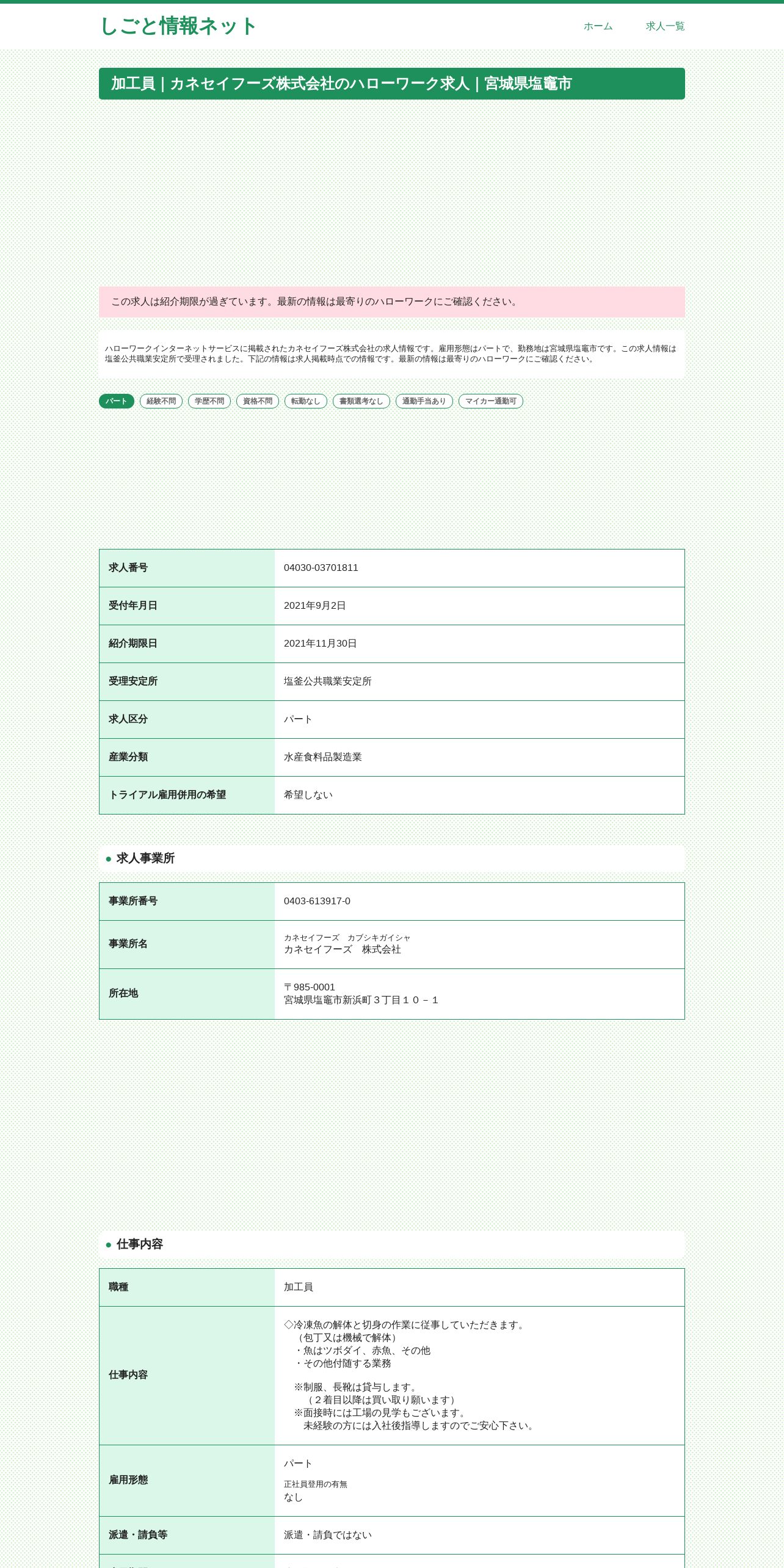Click the 求人区分 row label

[x=128, y=719]
